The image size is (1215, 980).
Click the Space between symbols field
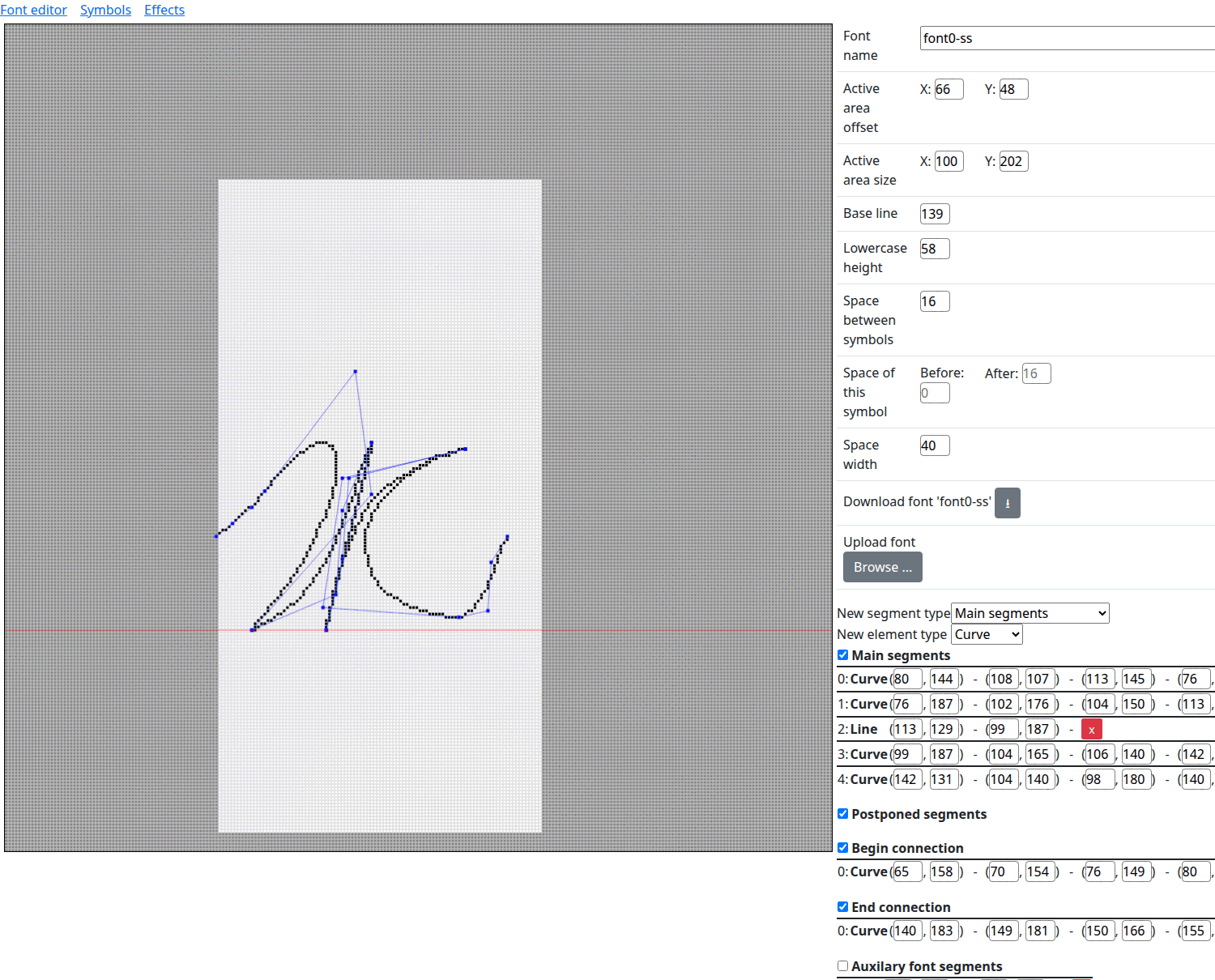pos(935,301)
